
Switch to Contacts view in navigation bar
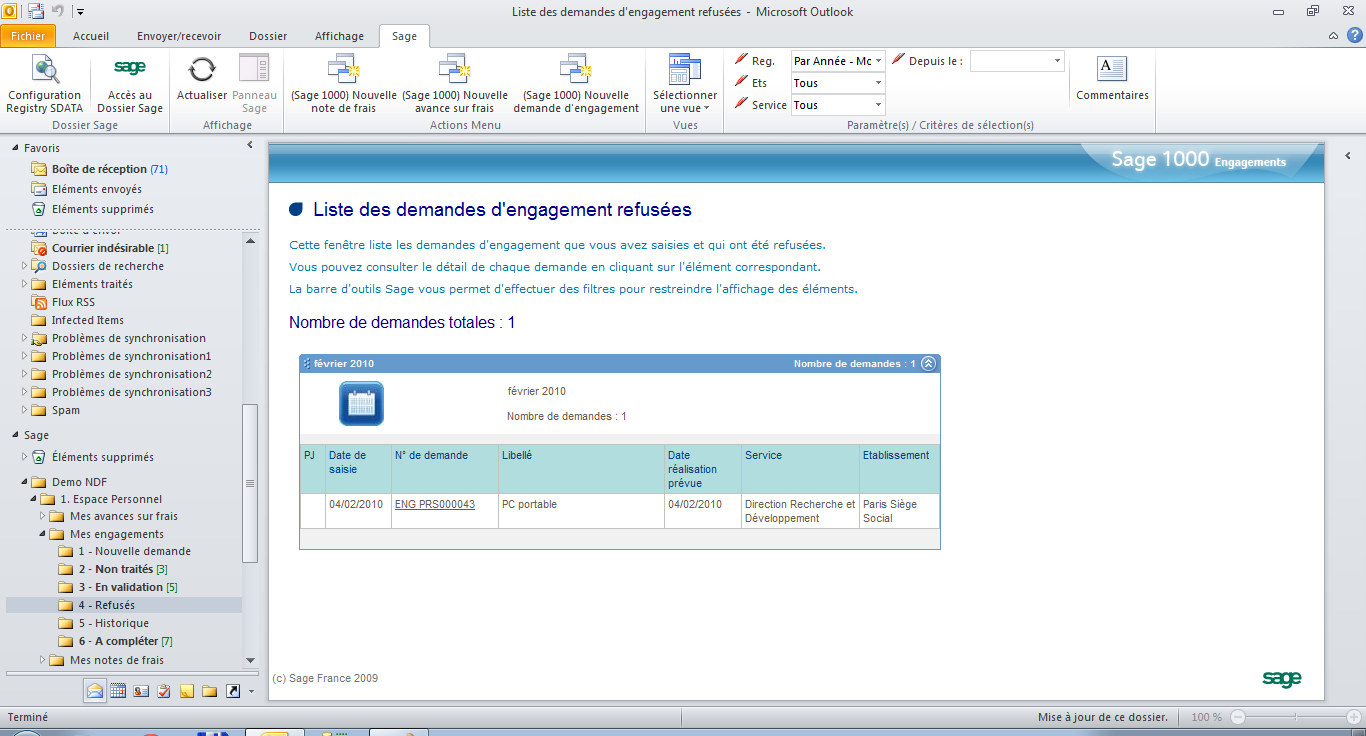point(141,690)
